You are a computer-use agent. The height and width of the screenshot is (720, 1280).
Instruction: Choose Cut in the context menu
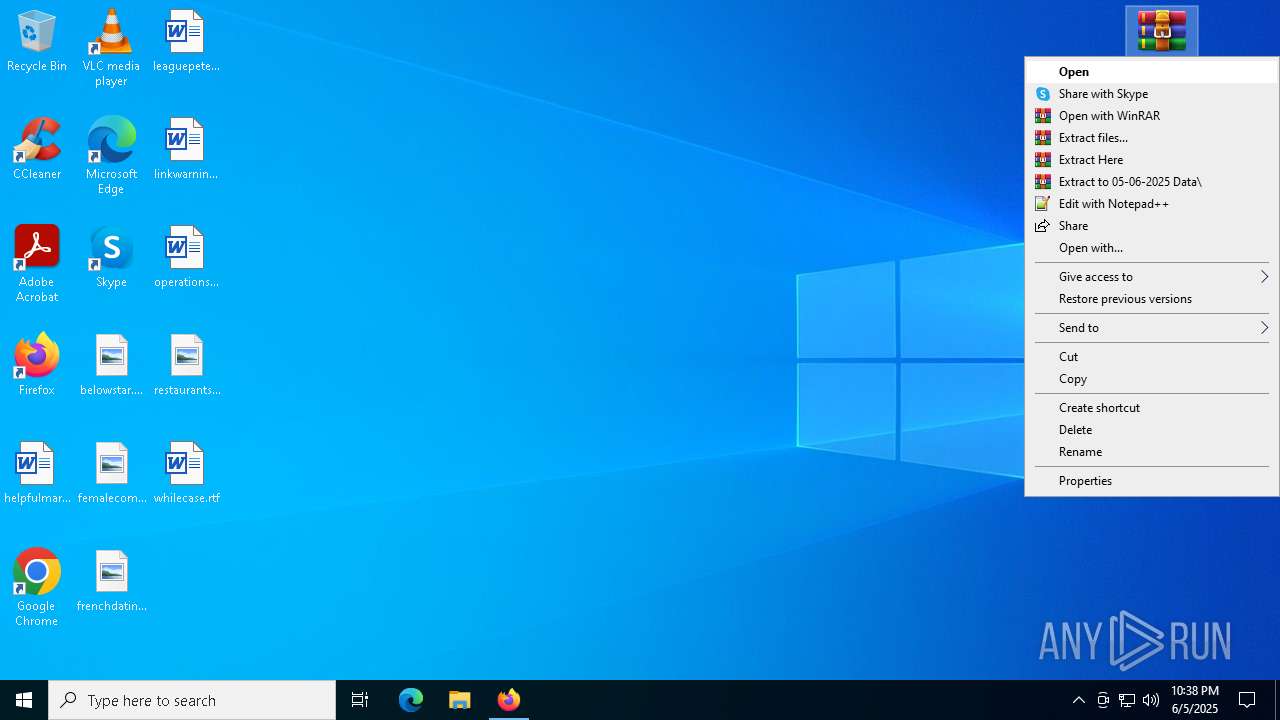pyautogui.click(x=1152, y=357)
